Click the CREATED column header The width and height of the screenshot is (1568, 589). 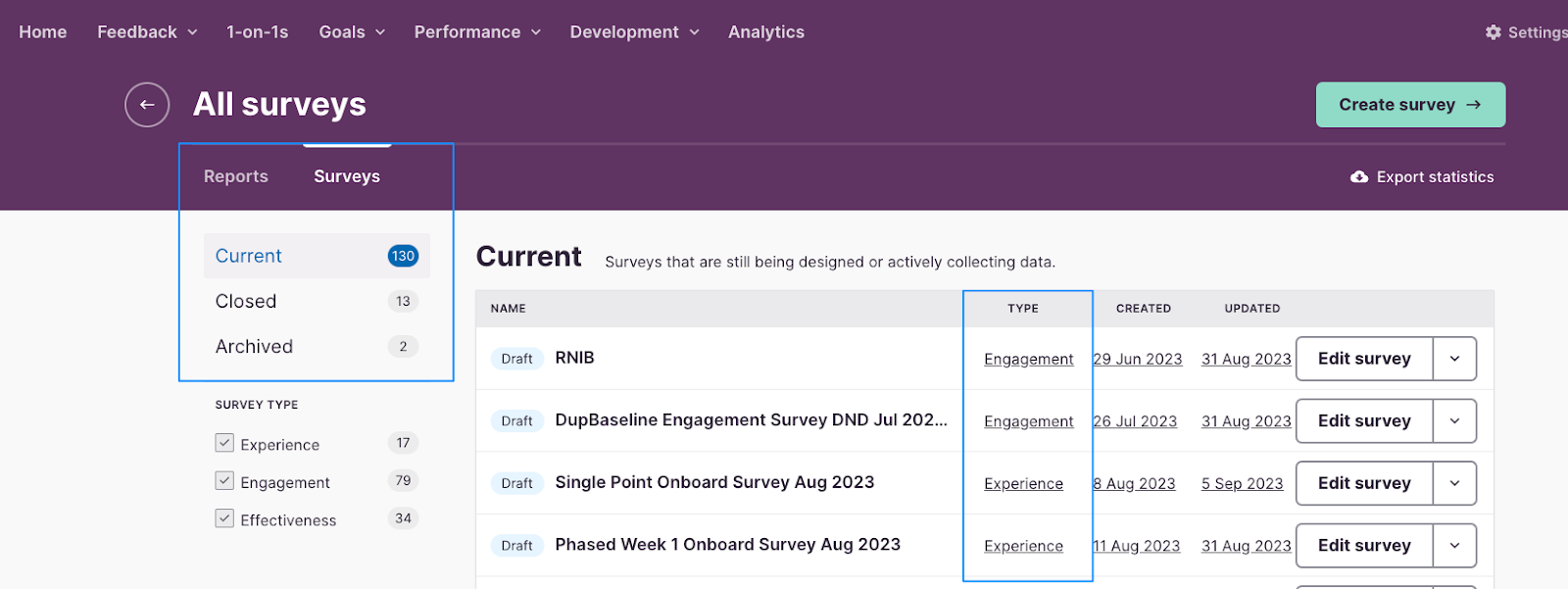[1143, 309]
